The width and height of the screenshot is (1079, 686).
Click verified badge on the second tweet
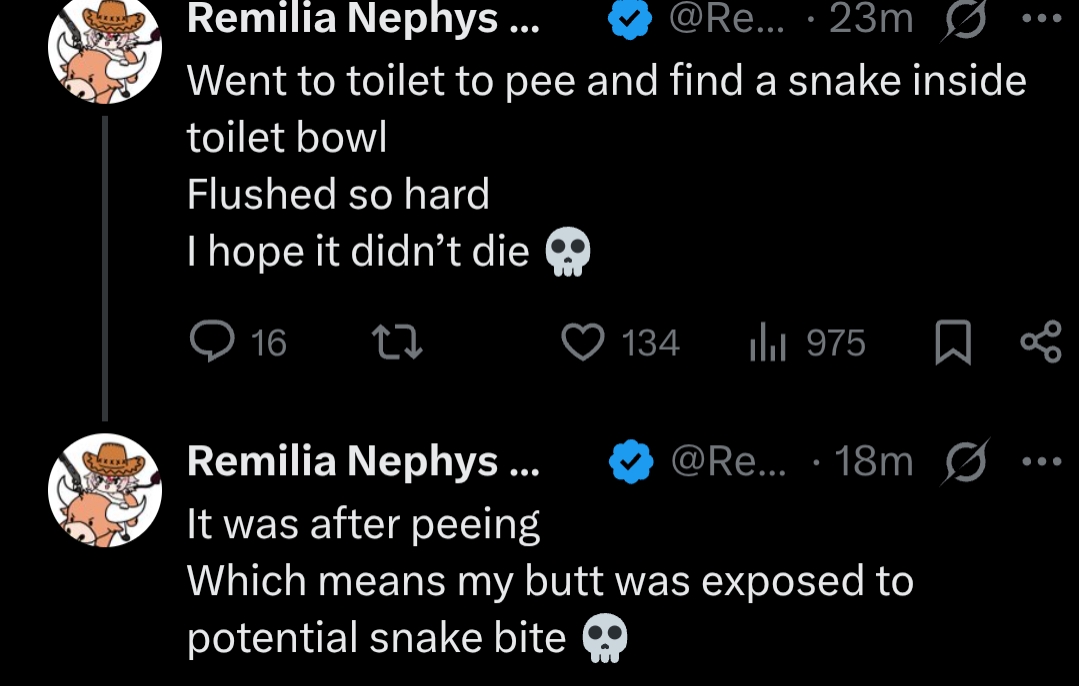[630, 462]
